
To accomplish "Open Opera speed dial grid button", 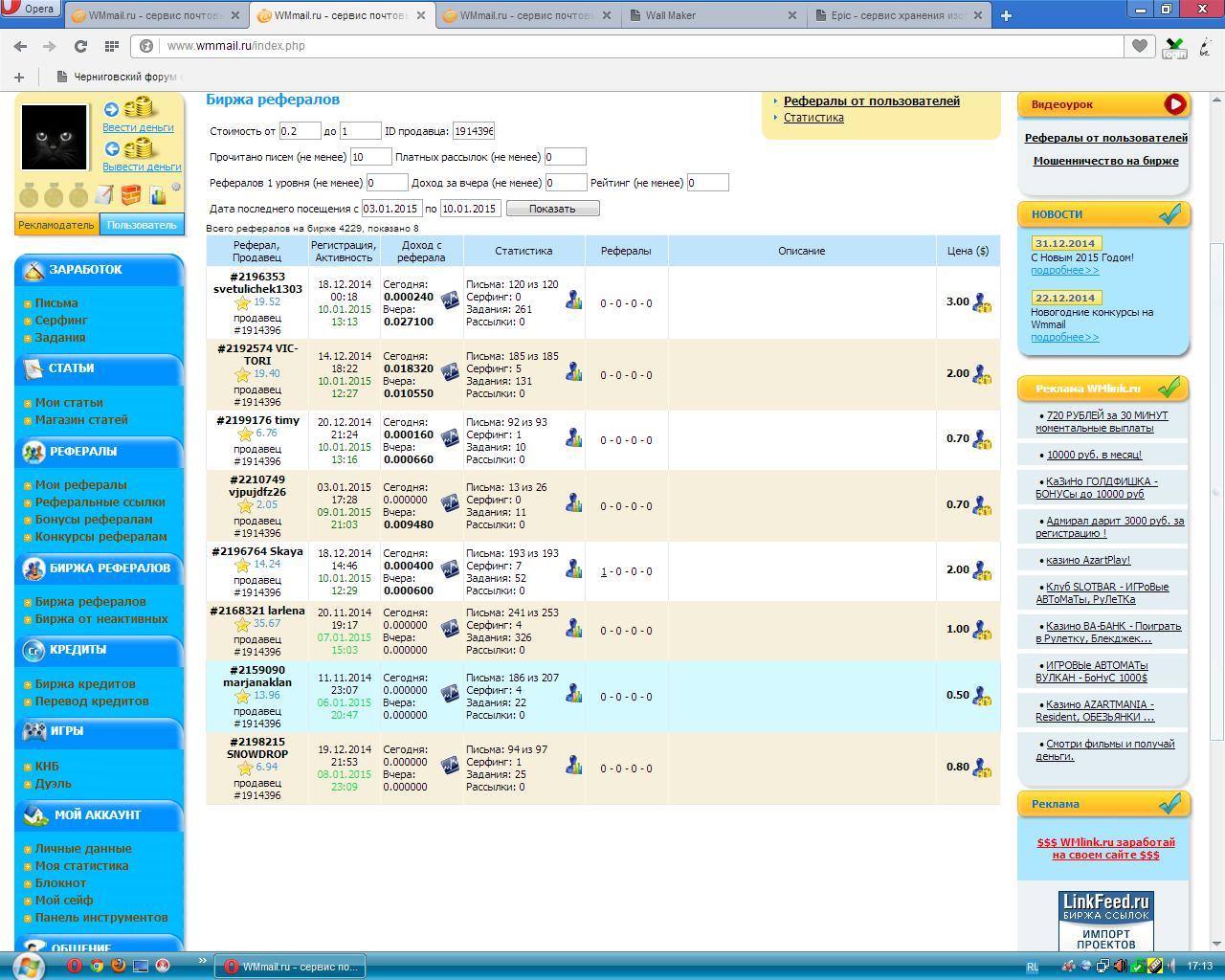I will pos(112,46).
